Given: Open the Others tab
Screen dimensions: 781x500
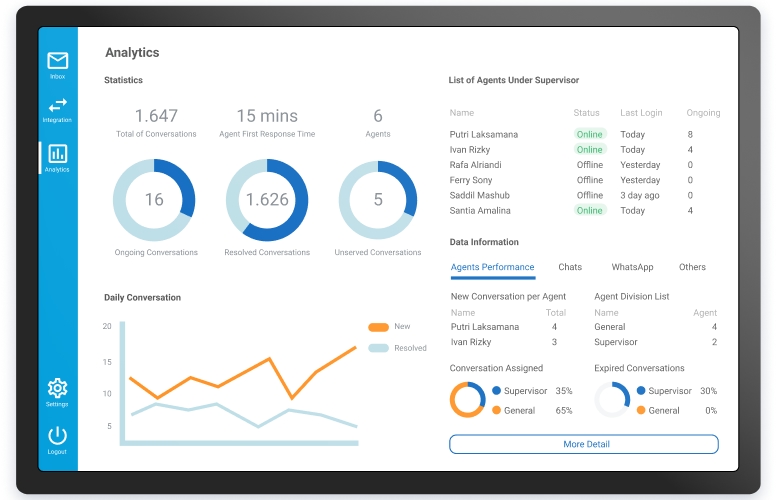Looking at the screenshot, I should tap(692, 267).
